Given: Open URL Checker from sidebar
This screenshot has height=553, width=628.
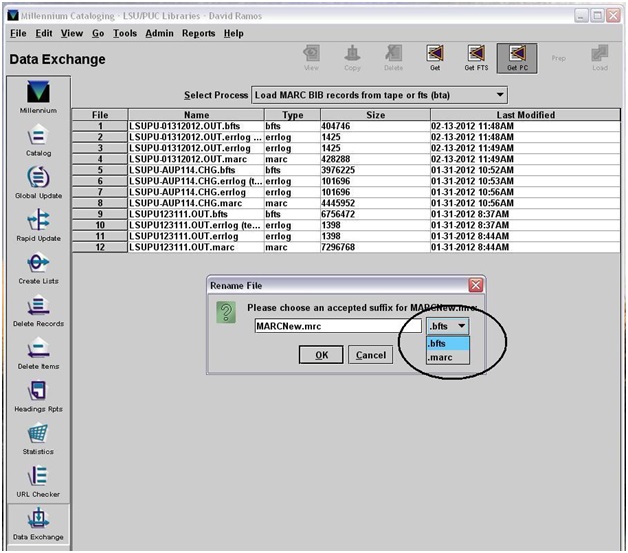Looking at the screenshot, I should pos(38,482).
